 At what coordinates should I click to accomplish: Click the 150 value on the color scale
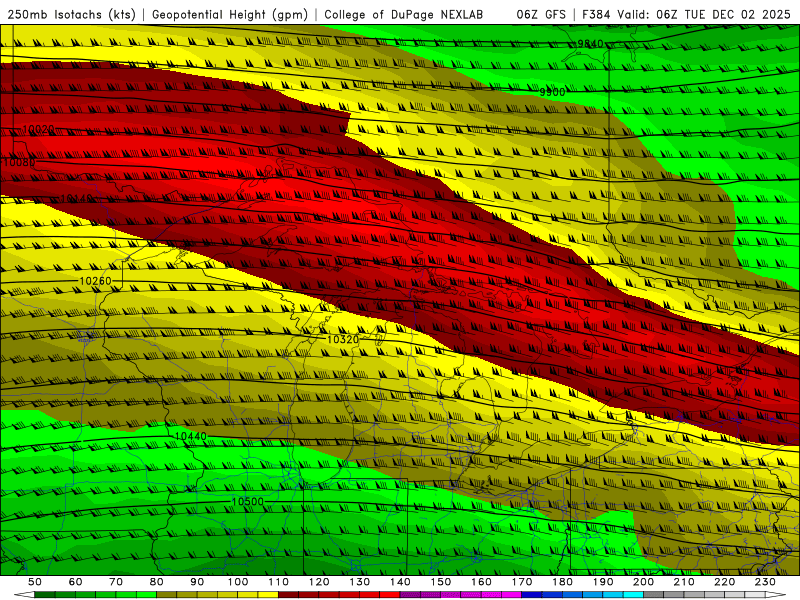point(441,582)
